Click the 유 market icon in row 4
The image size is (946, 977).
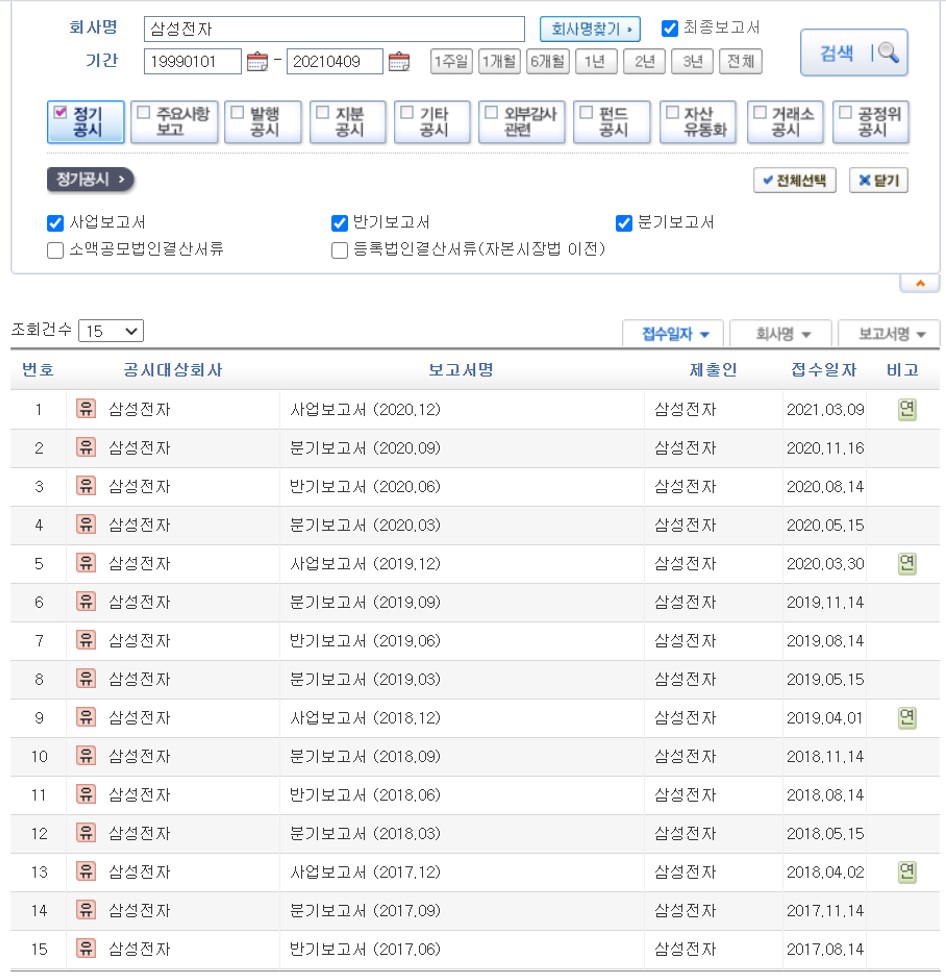[x=86, y=525]
